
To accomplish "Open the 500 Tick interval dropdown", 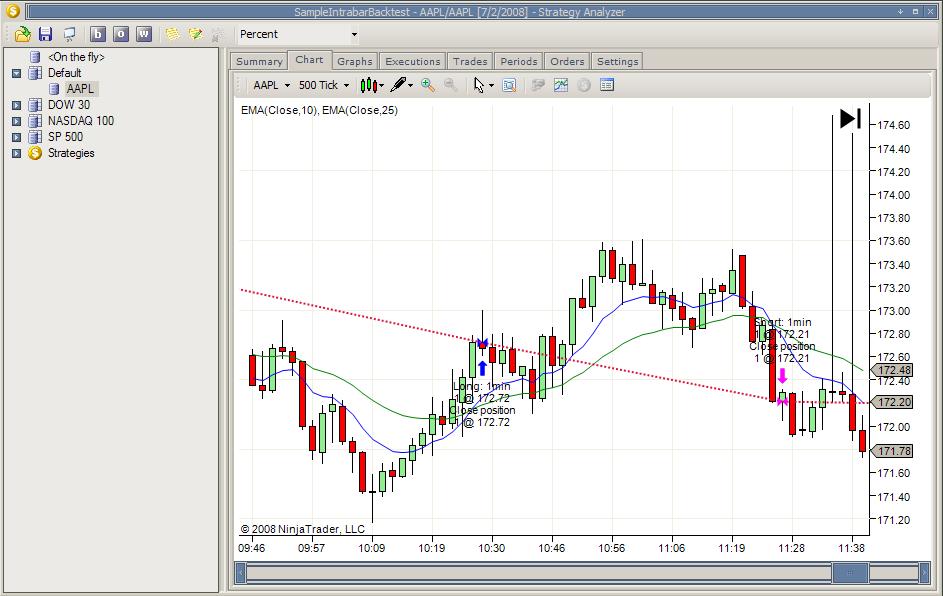I will click(x=324, y=85).
